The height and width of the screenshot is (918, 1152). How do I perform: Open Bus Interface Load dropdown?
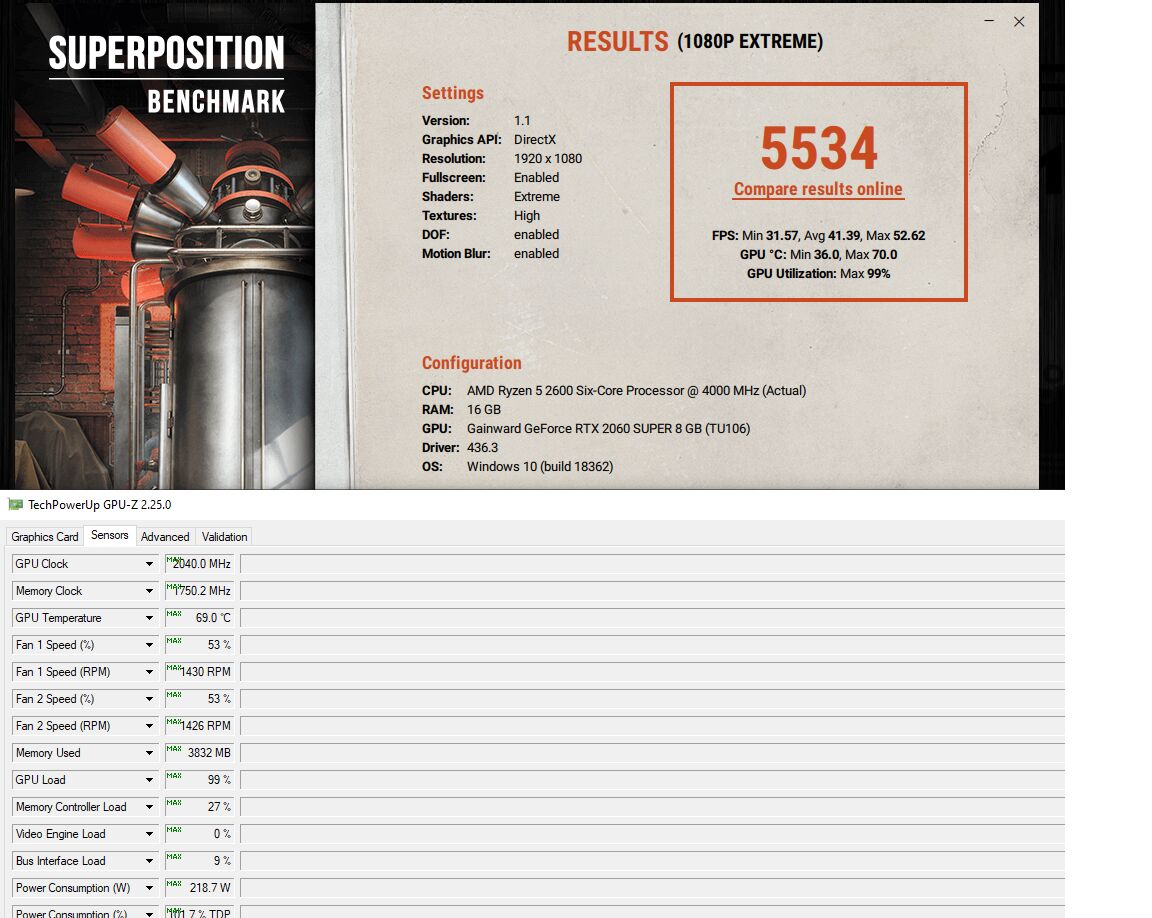(149, 861)
